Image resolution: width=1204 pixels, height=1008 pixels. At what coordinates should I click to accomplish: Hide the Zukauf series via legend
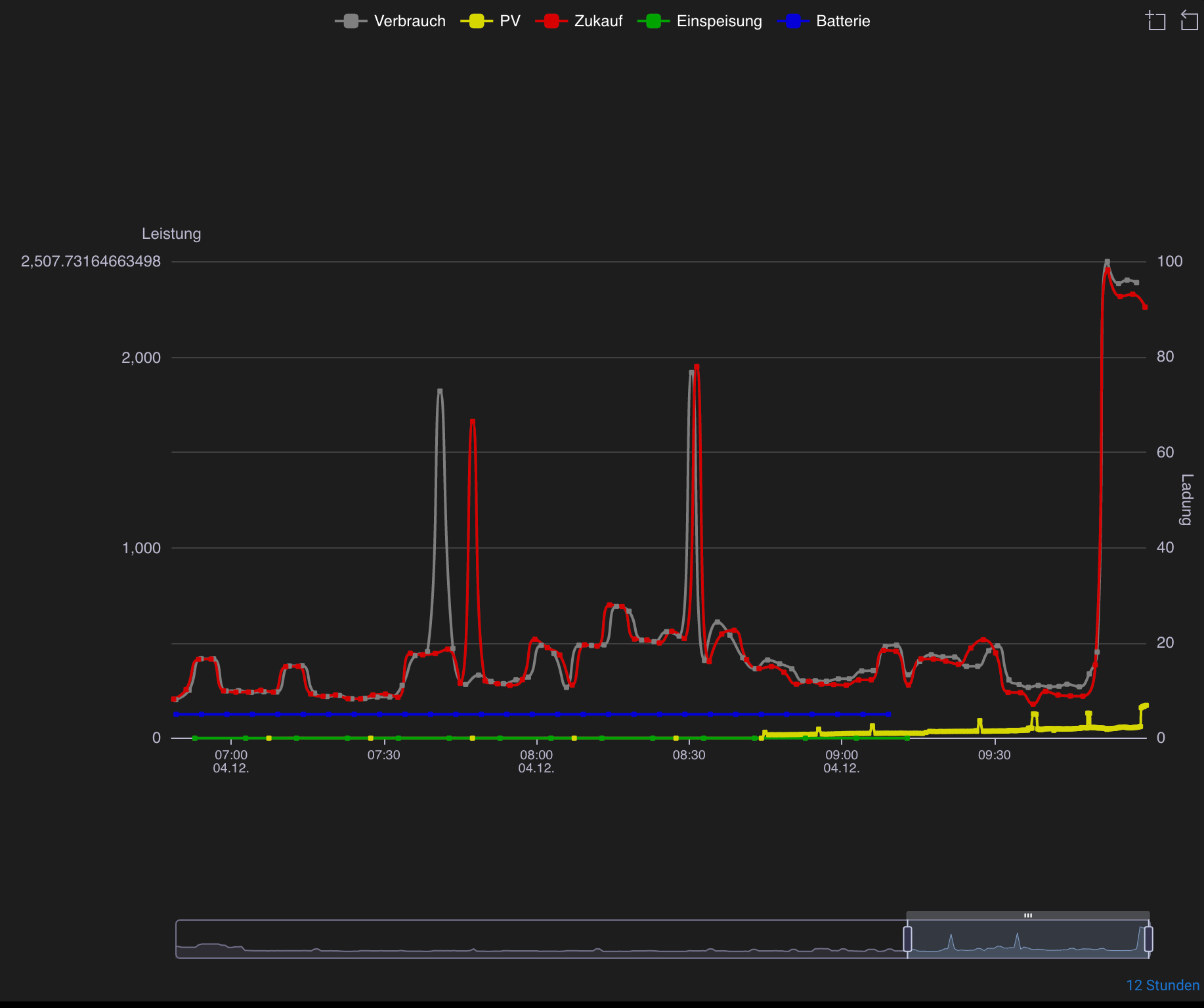(578, 21)
